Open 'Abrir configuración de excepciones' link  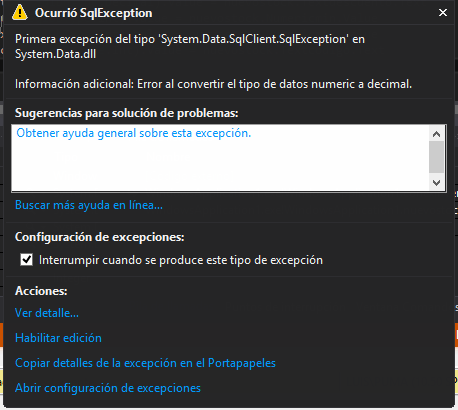(x=108, y=388)
